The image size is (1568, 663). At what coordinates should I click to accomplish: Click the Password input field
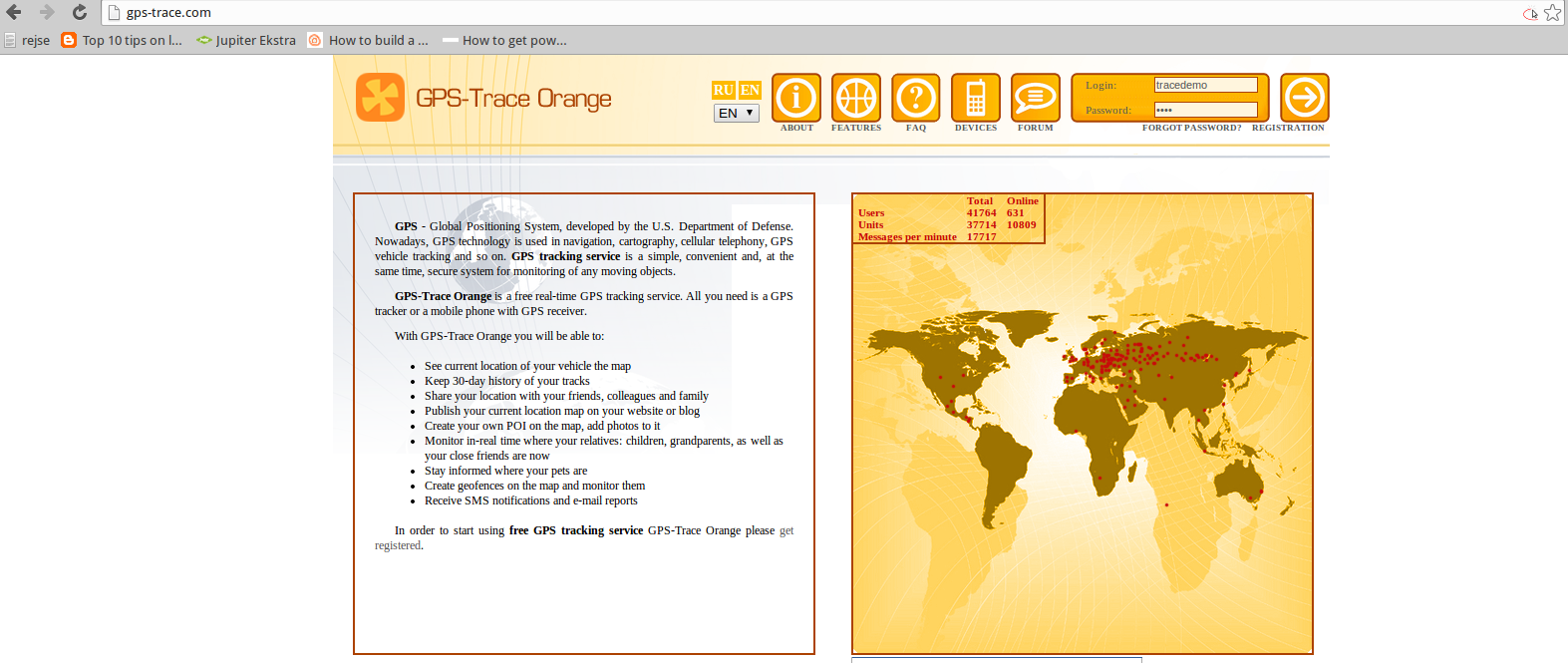coord(1206,110)
